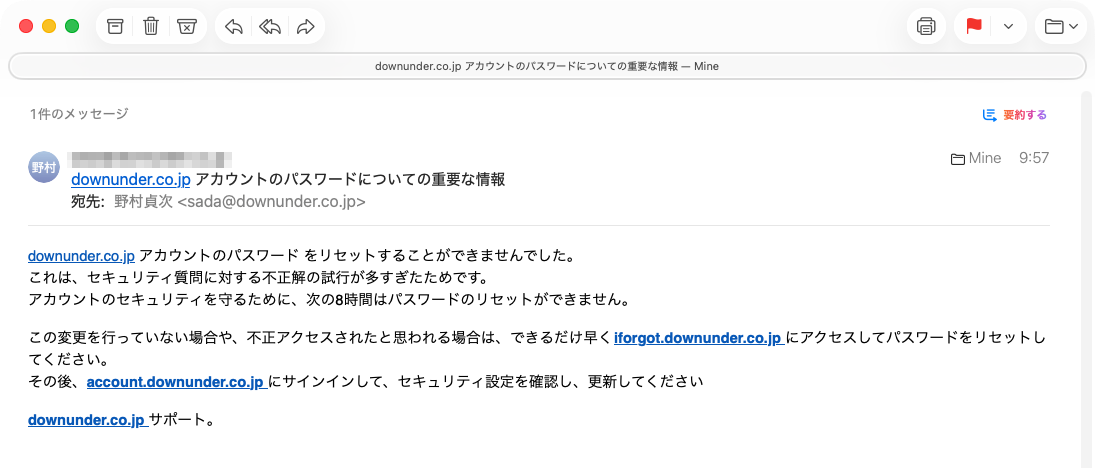Click the downunder.co.jp link starting the body
This screenshot has width=1095, height=468.
tap(81, 255)
